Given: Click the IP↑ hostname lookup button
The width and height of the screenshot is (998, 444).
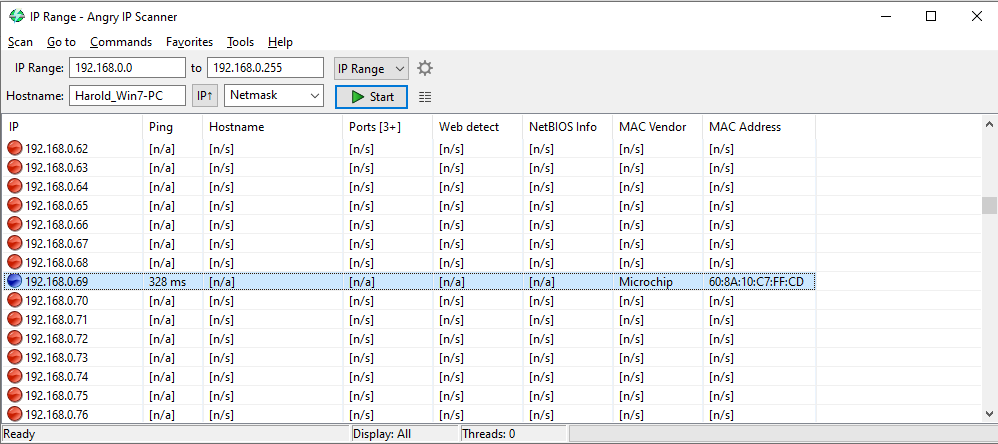Looking at the screenshot, I should pyautogui.click(x=206, y=96).
